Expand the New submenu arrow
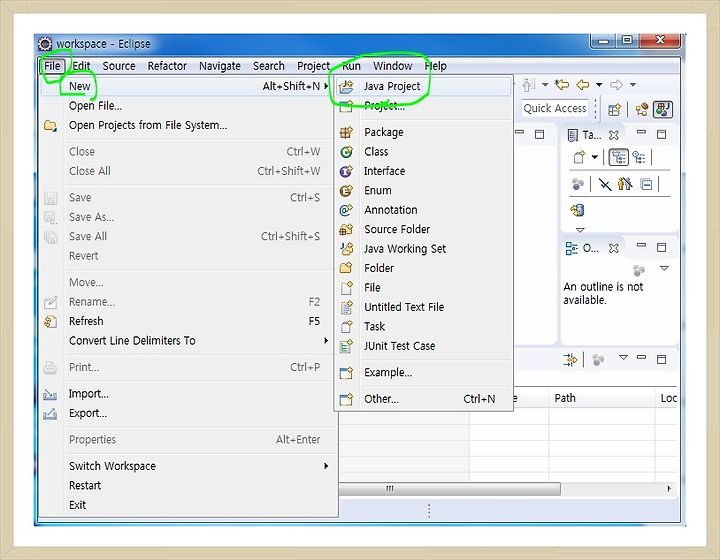The height and width of the screenshot is (560, 720). point(326,86)
